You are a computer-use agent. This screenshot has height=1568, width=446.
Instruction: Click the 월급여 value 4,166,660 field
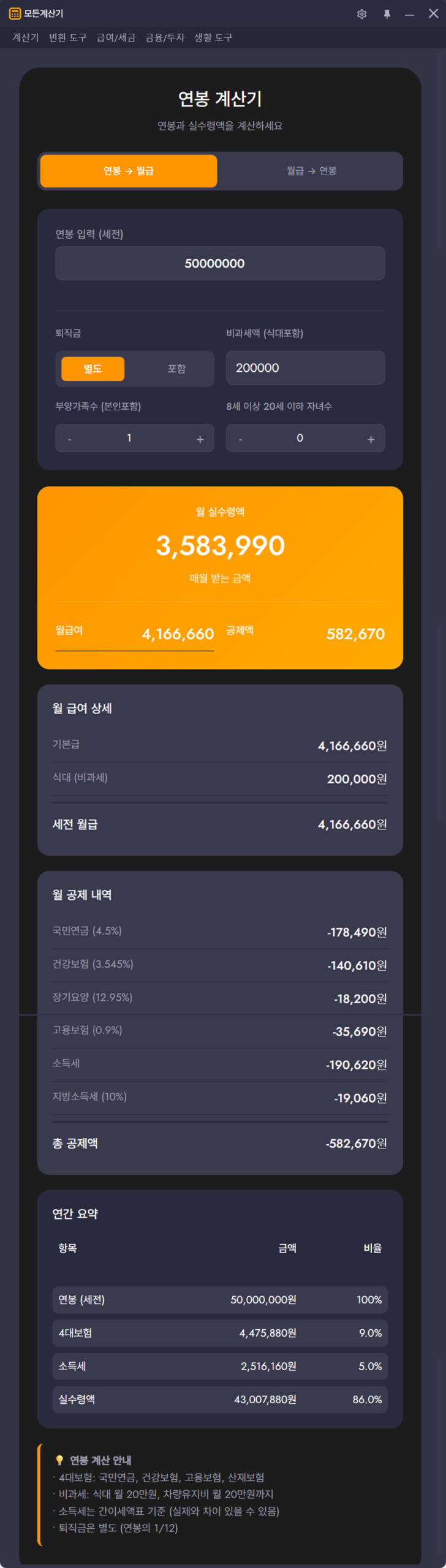pos(178,634)
